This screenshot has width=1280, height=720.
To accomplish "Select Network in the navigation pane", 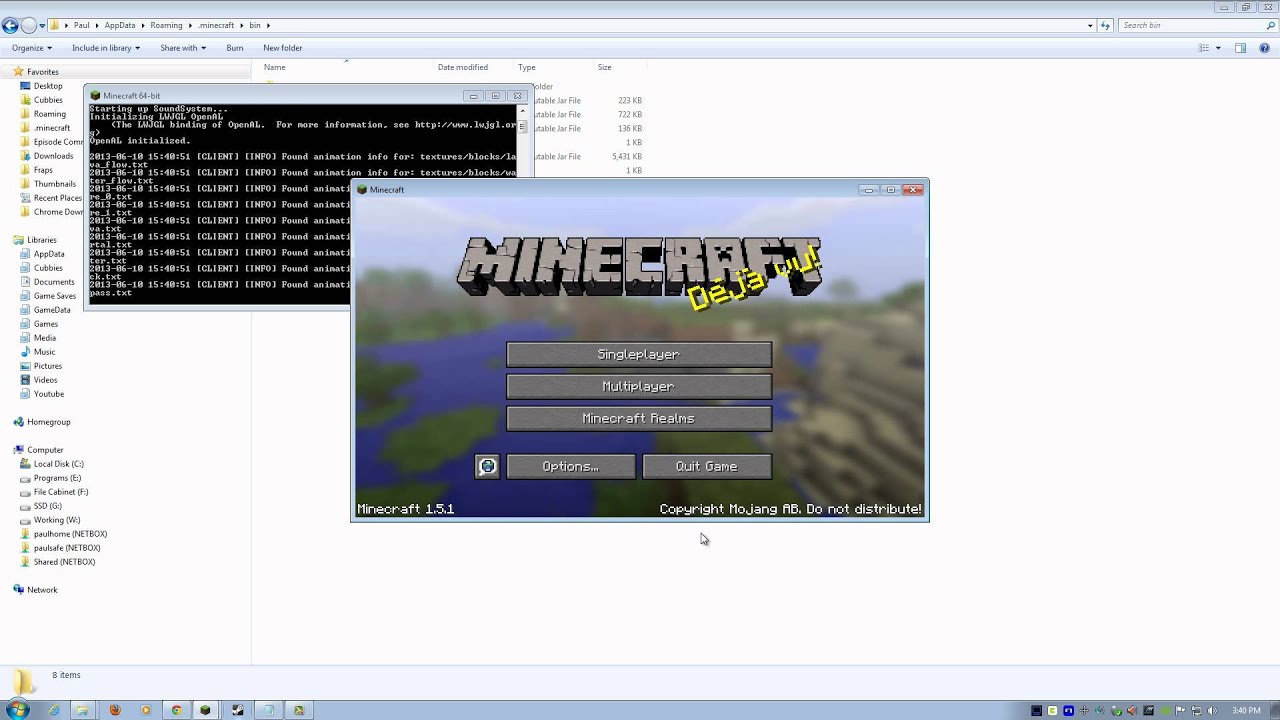I will coord(42,590).
